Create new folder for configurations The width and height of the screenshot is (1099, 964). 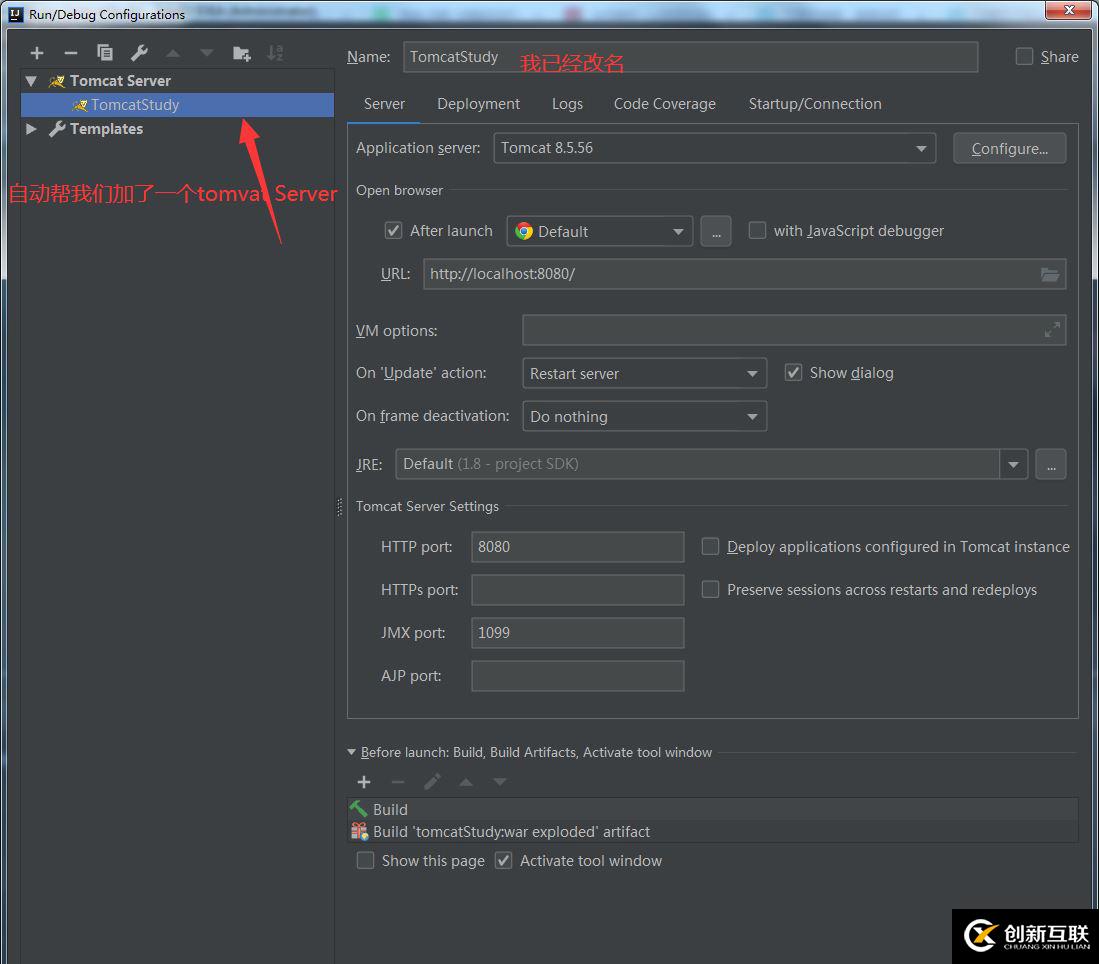pyautogui.click(x=242, y=53)
